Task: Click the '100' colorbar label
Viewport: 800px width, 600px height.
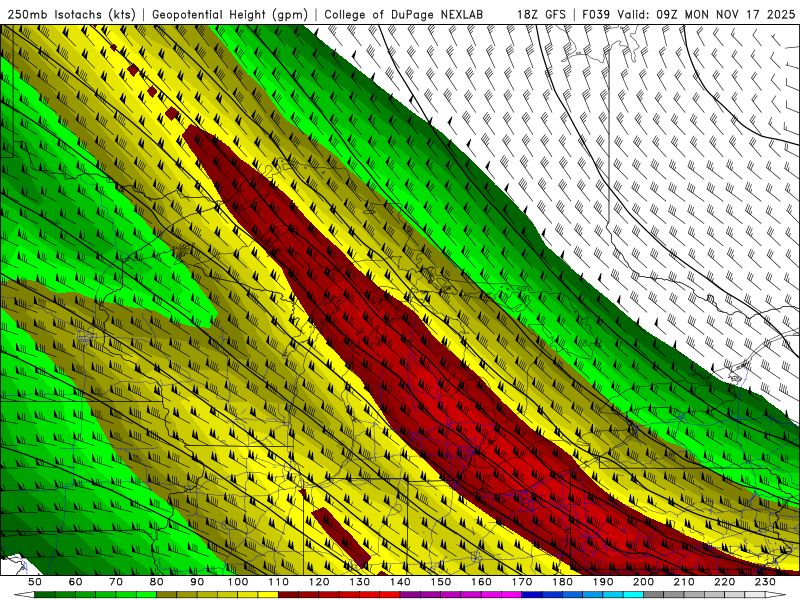Action: coord(238,582)
